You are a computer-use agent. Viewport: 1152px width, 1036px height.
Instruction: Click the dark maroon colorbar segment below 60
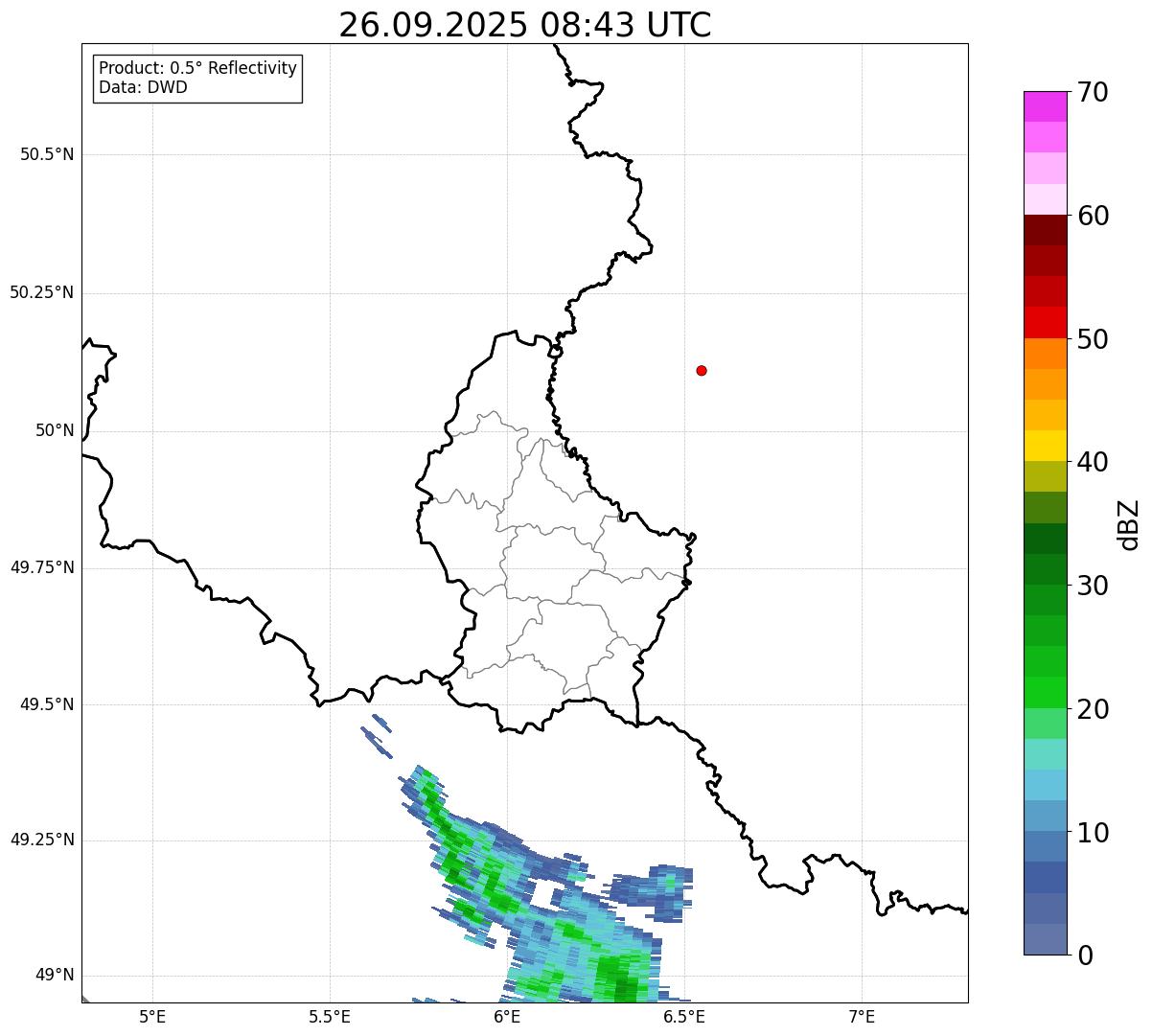(x=1045, y=230)
